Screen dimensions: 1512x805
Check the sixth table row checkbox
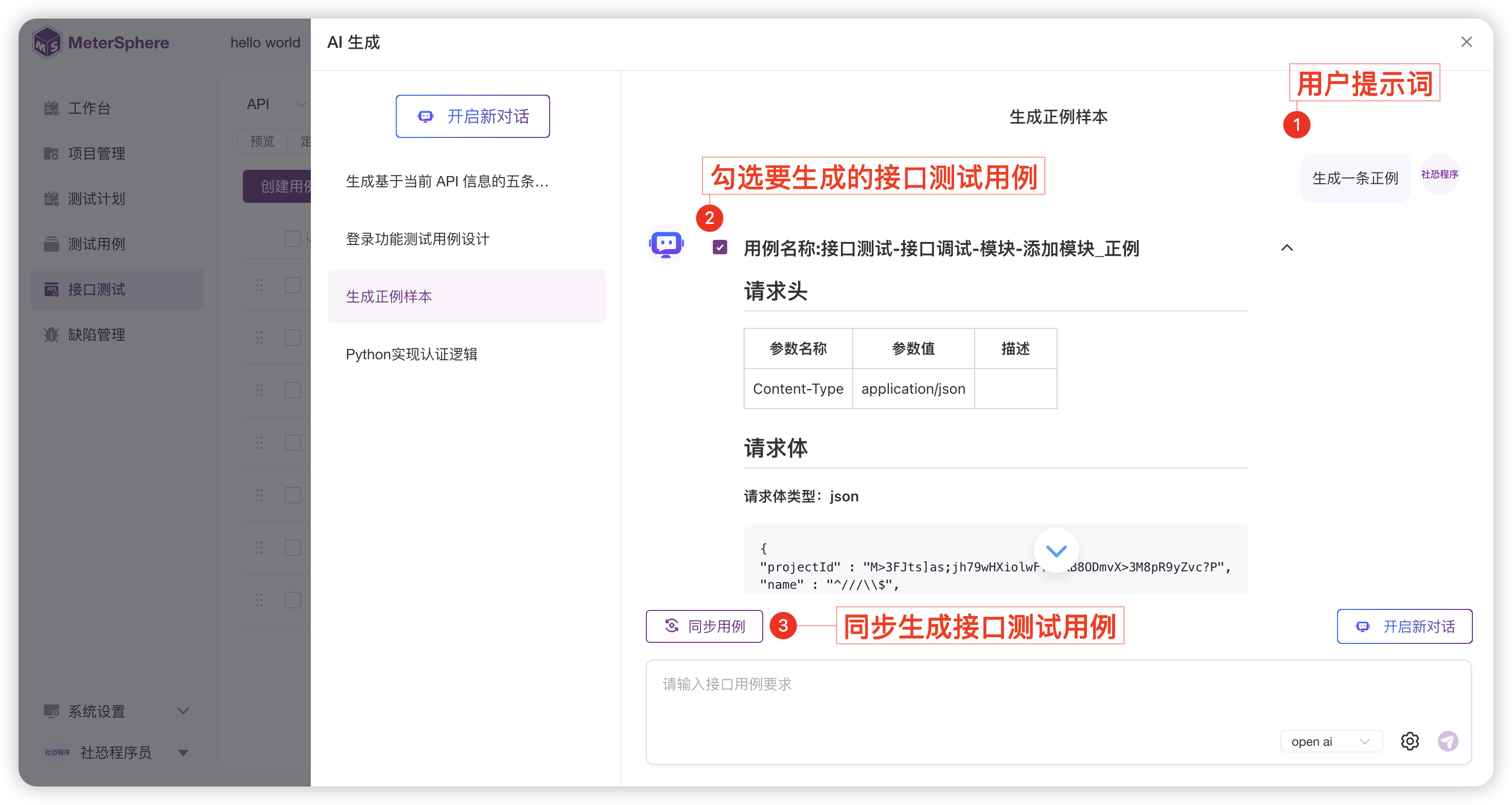tap(292, 547)
